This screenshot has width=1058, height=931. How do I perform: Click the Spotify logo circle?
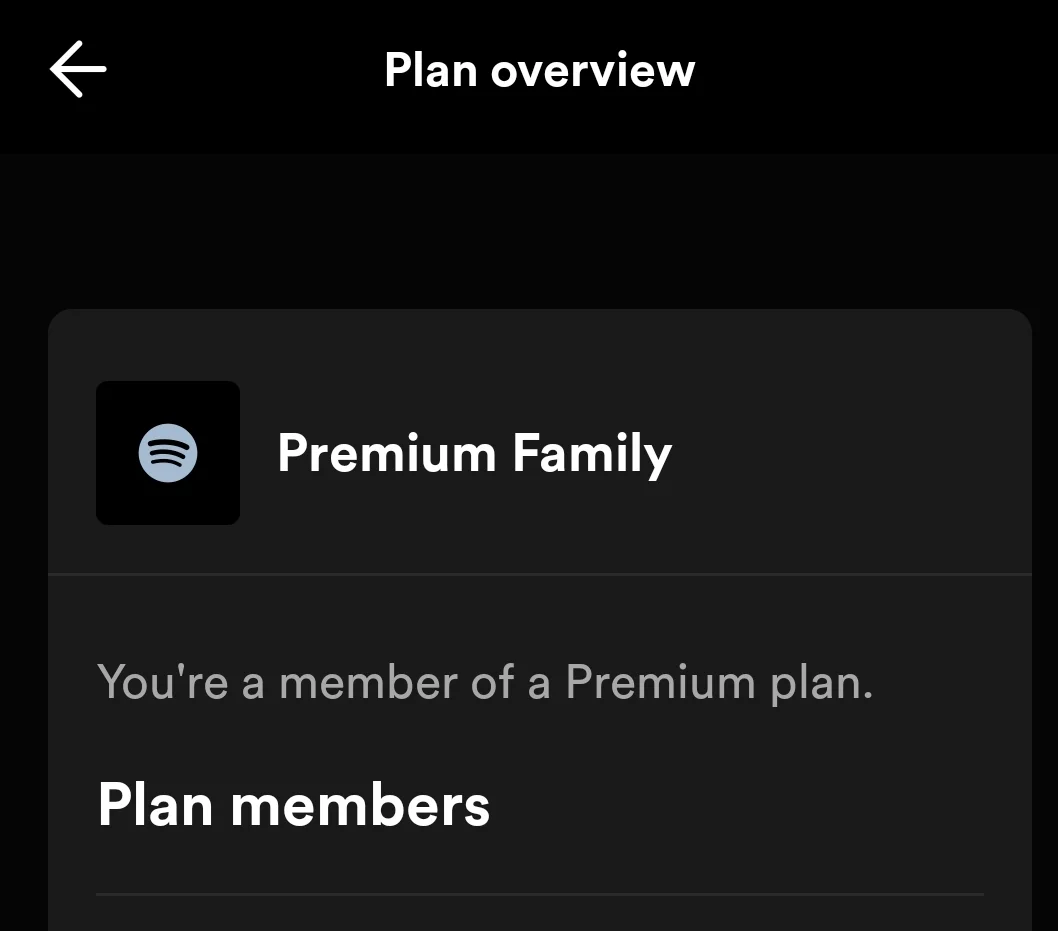click(168, 453)
